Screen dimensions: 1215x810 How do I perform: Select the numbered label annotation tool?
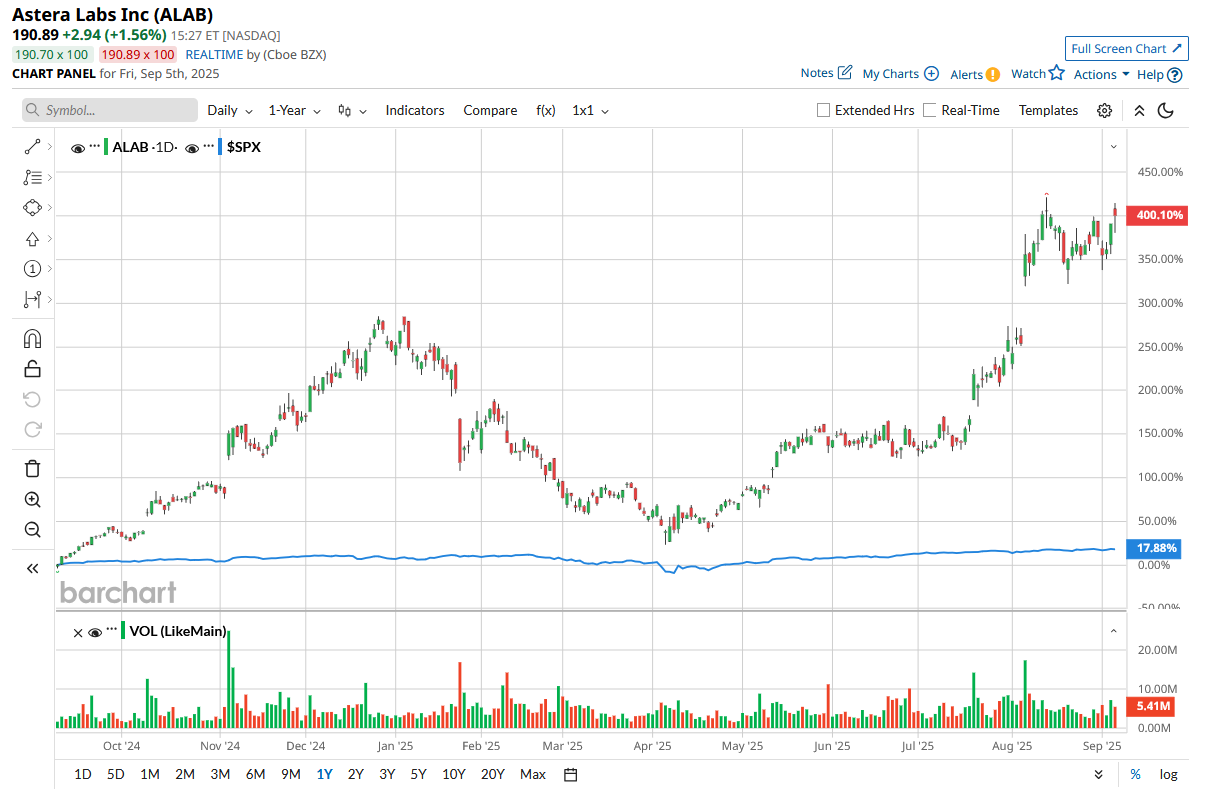click(32, 269)
